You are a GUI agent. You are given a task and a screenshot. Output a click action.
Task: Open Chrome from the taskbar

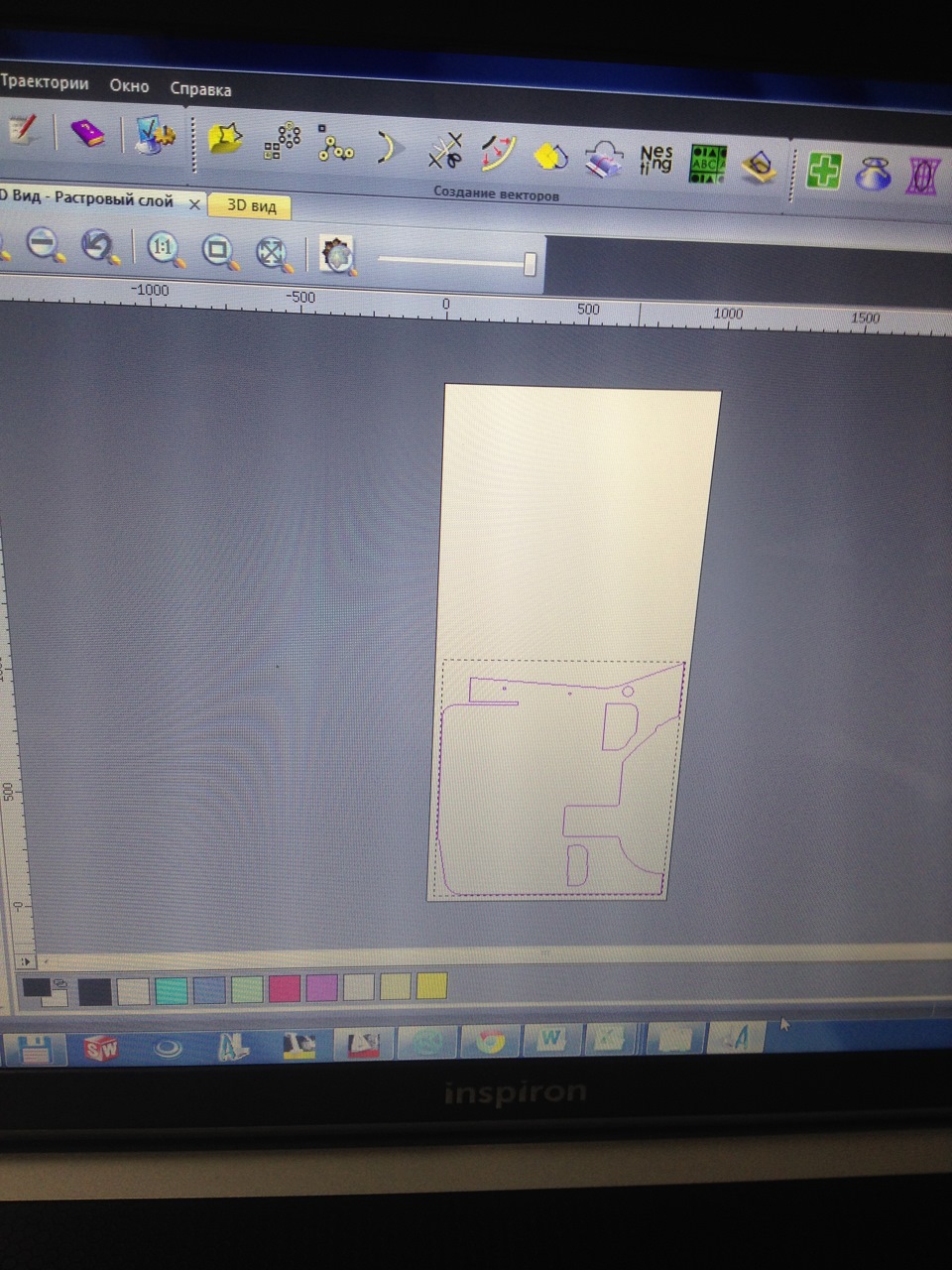click(x=489, y=1042)
